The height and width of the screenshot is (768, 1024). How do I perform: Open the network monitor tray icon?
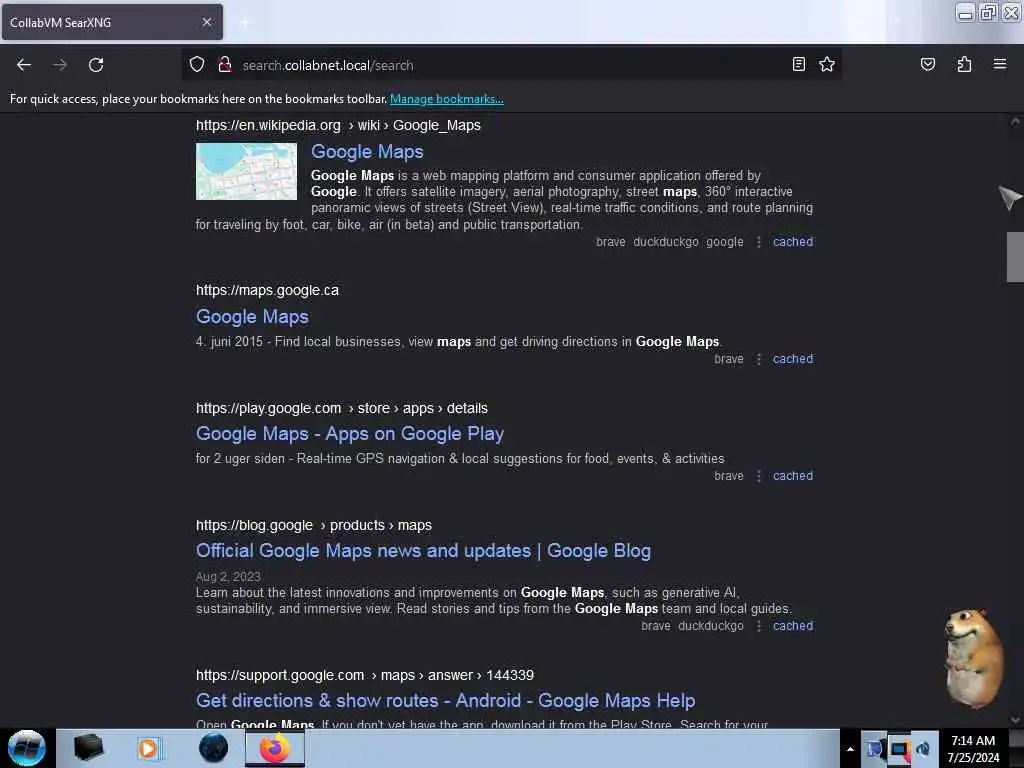(899, 749)
